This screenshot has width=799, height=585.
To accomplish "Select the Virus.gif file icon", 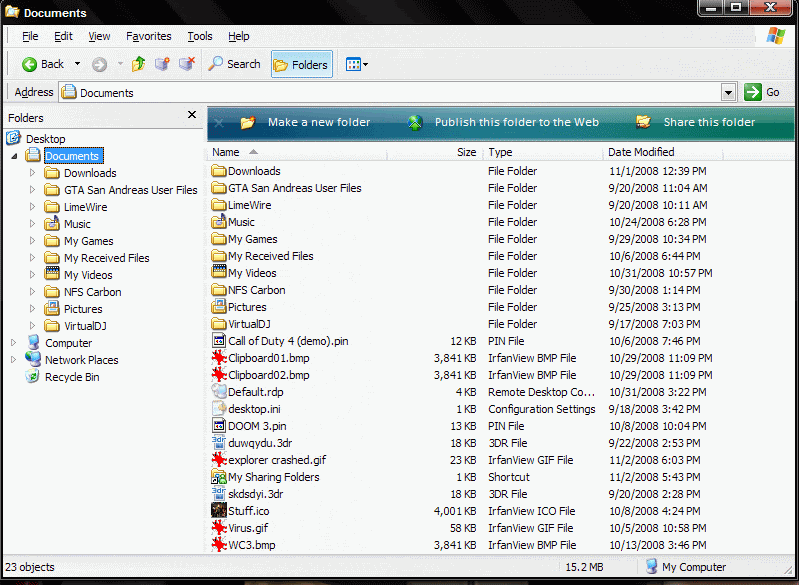I will (219, 528).
